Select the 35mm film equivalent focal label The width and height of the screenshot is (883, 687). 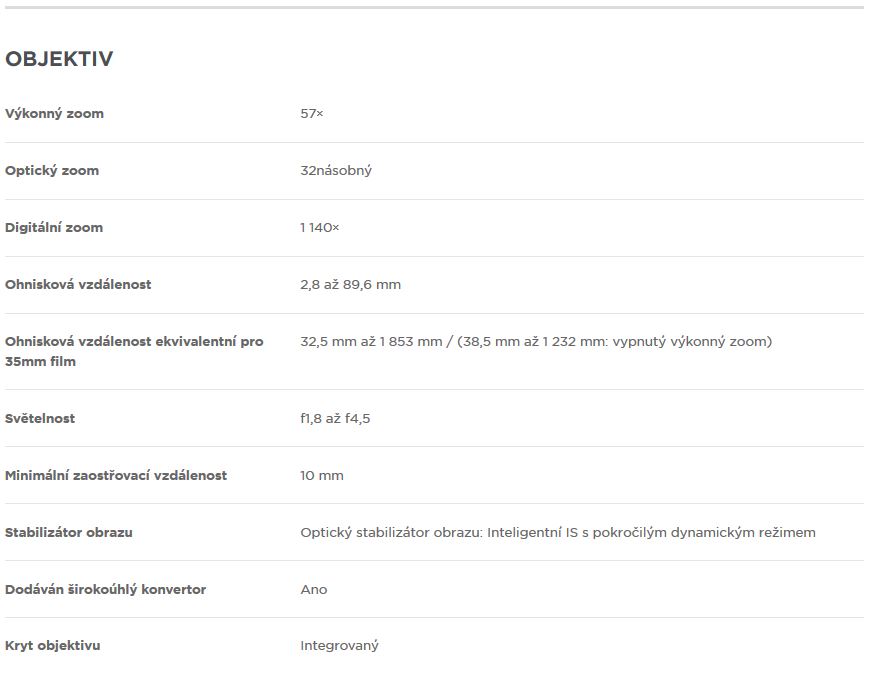point(134,351)
